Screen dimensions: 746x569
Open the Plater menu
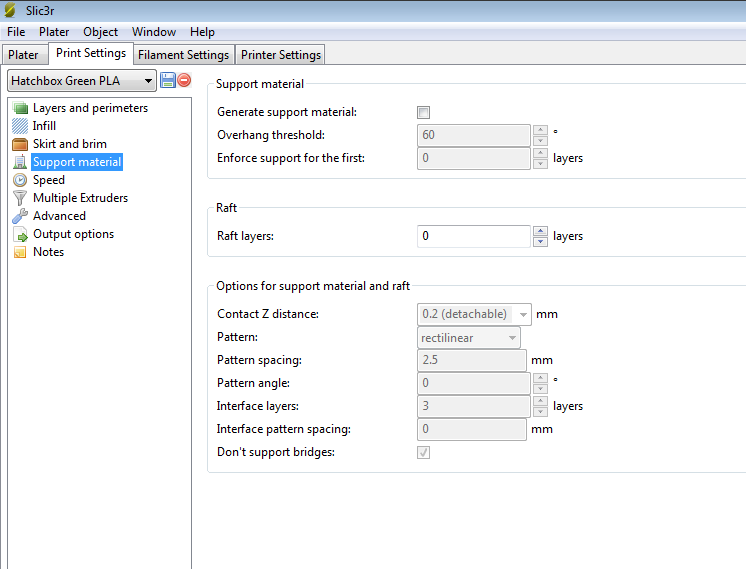coord(54,32)
